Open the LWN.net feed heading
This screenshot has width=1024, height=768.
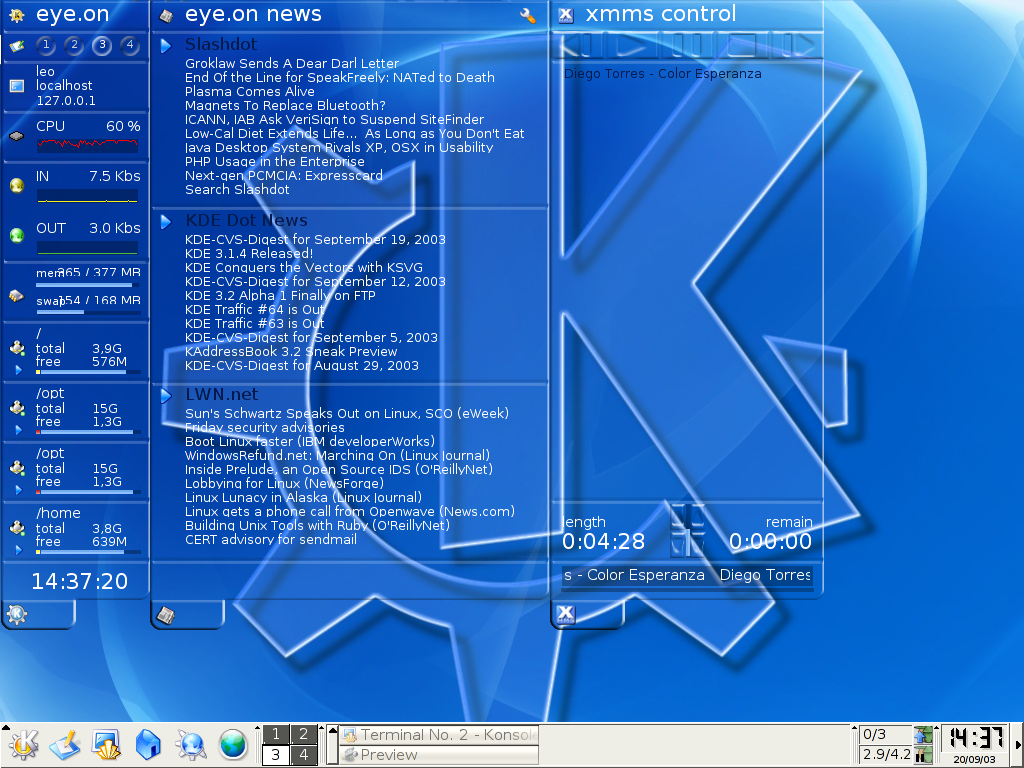tap(221, 394)
